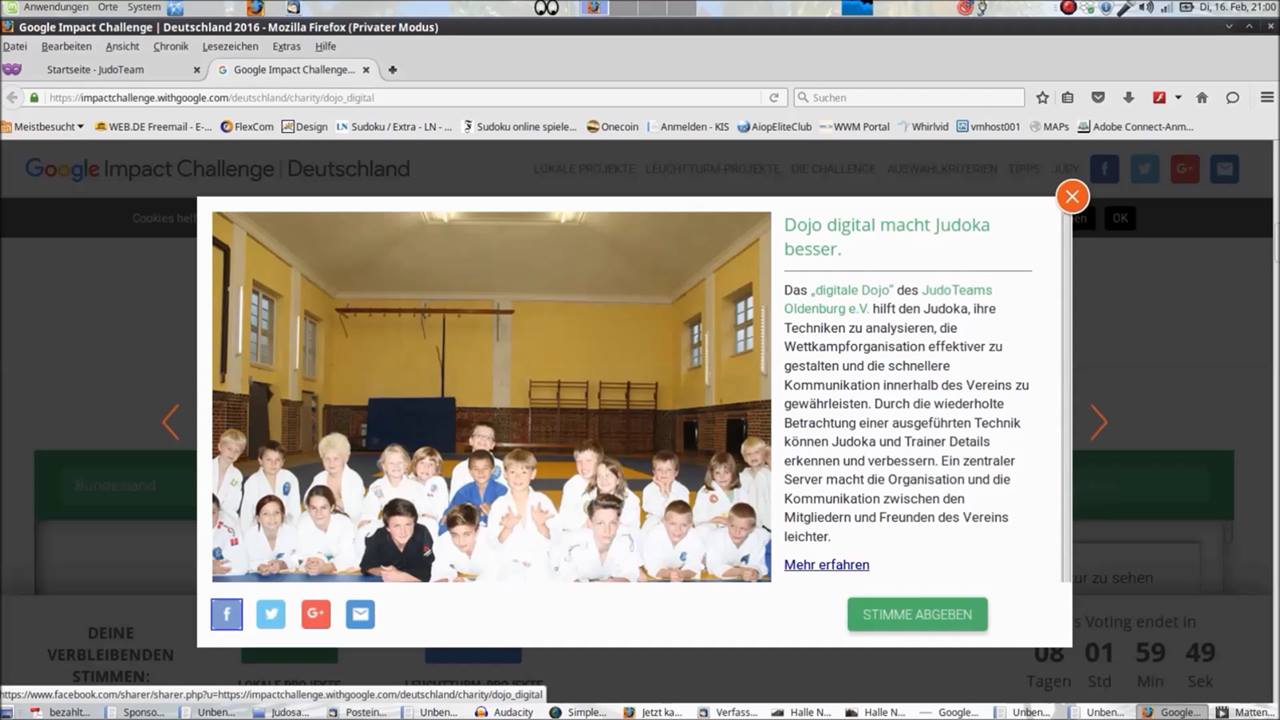Reload page using address bar refresh icon

pyautogui.click(x=773, y=98)
